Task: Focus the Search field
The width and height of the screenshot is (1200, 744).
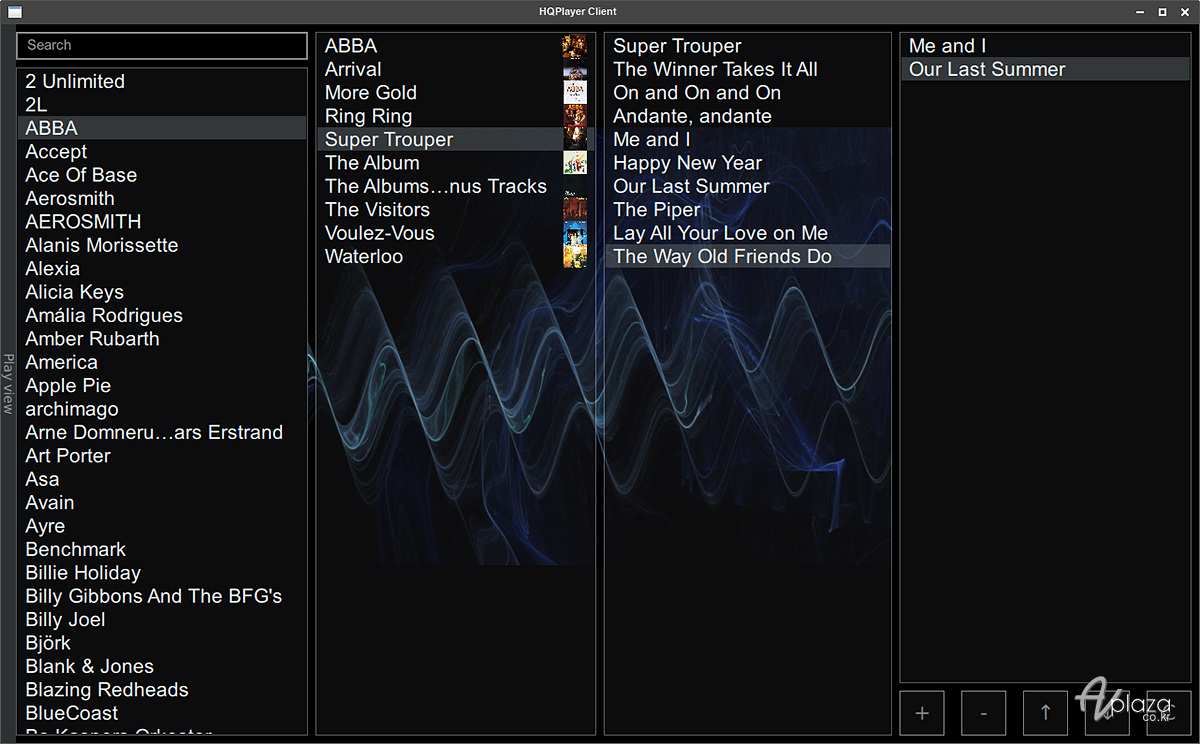Action: pos(162,46)
